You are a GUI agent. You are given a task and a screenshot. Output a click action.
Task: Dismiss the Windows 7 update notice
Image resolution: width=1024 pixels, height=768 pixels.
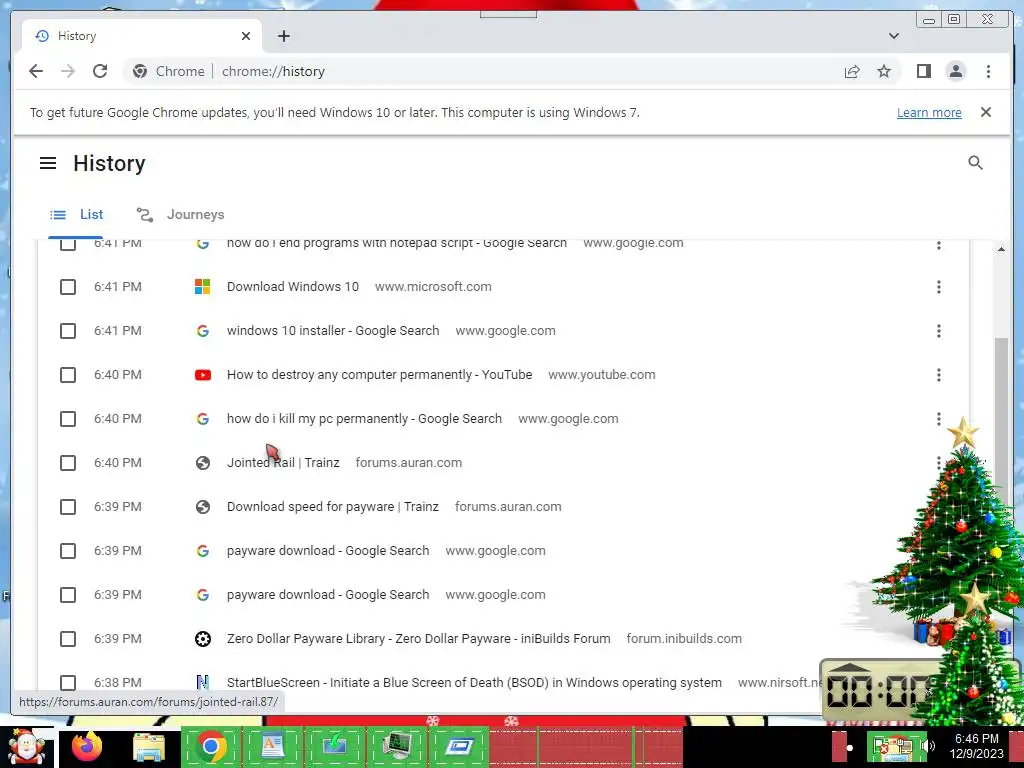tap(985, 112)
